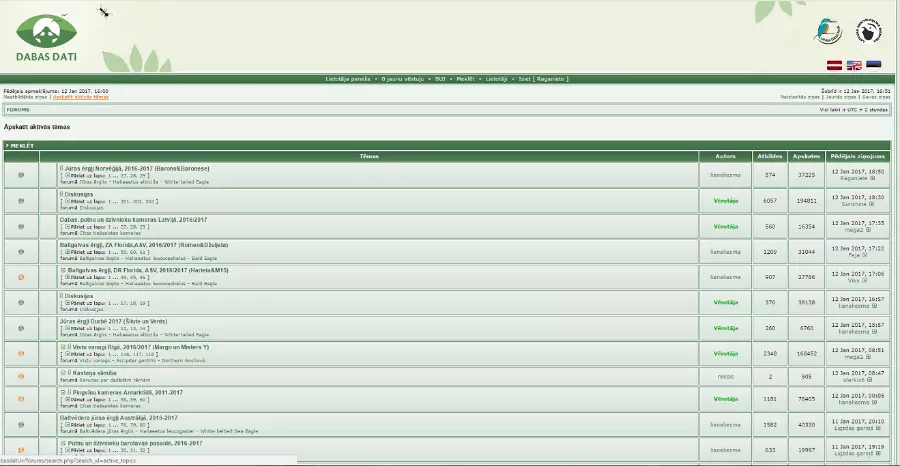The image size is (900, 466).
Task: Click topic status icon for Kastaņa sēkliņa
Action: 21,376
